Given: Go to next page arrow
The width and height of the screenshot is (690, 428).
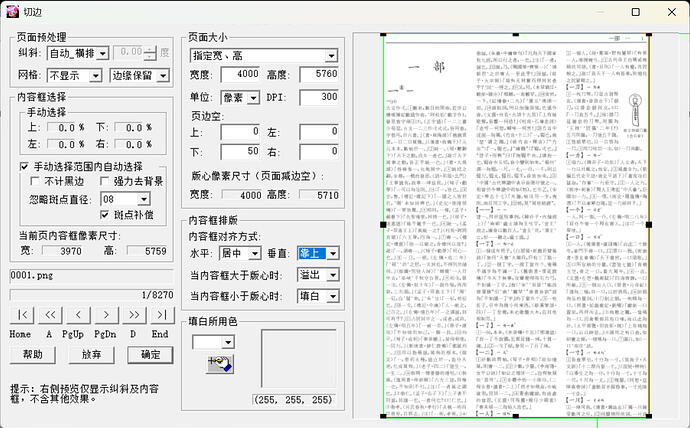Looking at the screenshot, I should [106, 315].
